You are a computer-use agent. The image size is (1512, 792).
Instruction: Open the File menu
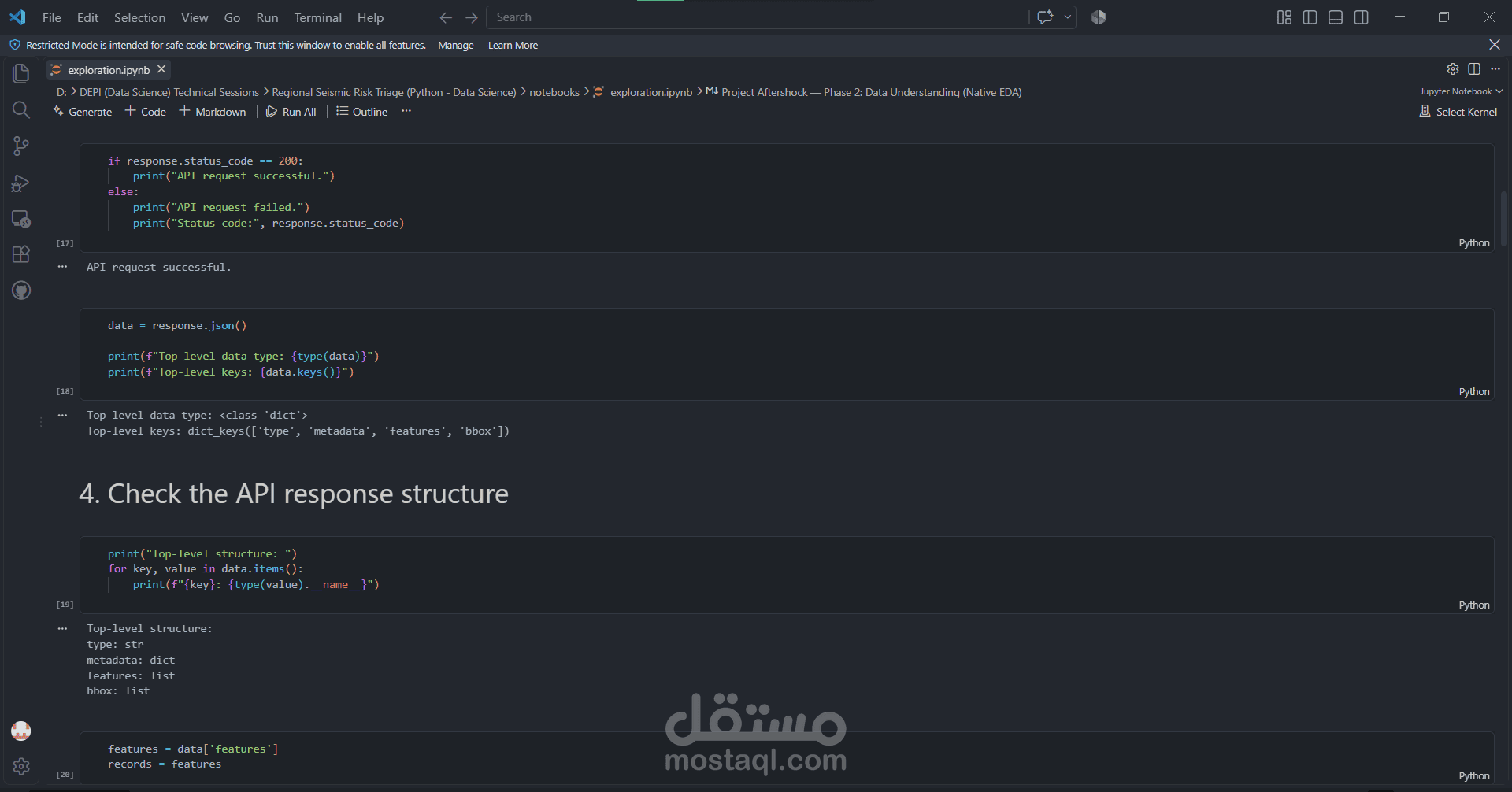[51, 17]
